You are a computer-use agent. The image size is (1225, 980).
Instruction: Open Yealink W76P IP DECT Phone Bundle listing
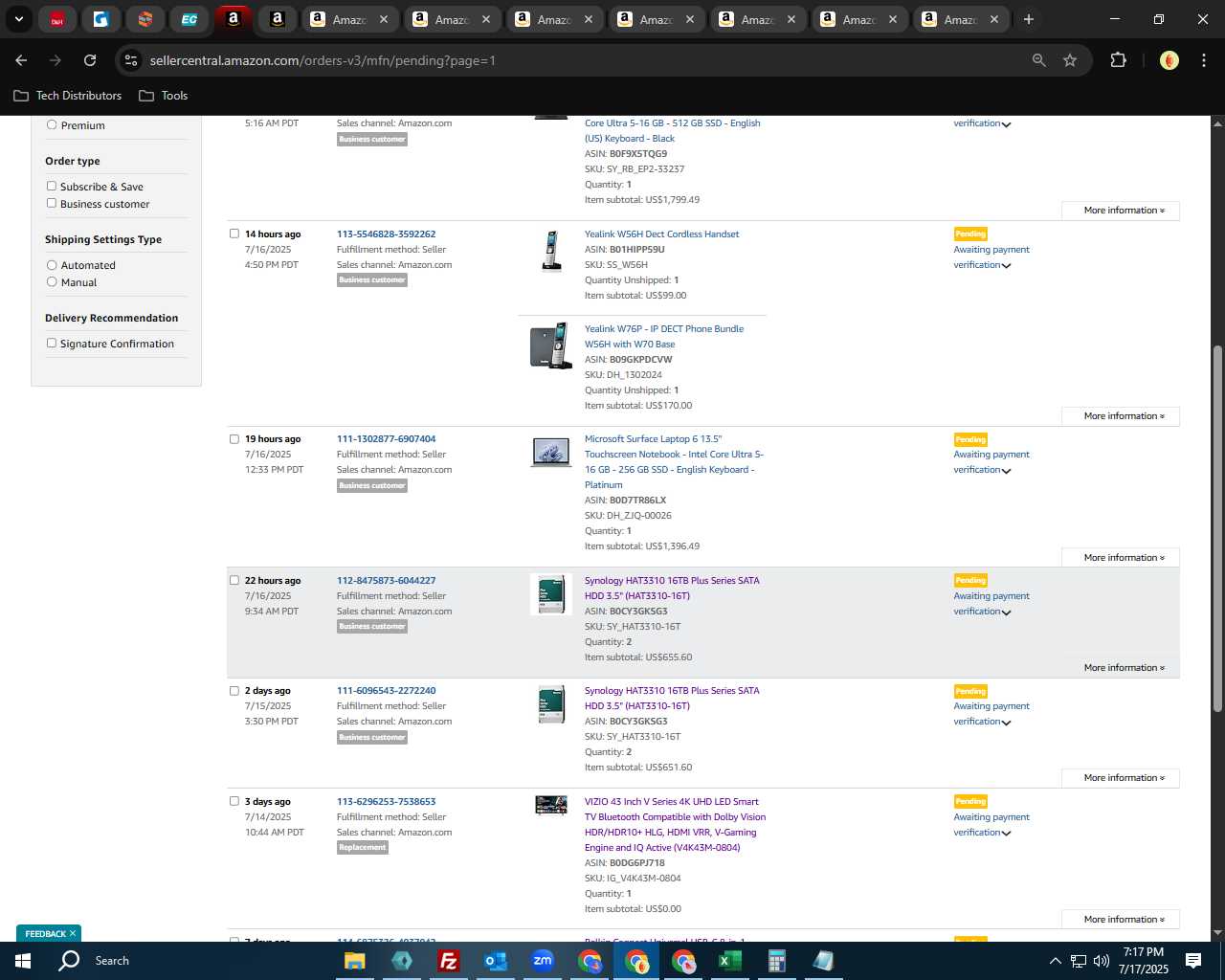click(x=664, y=336)
